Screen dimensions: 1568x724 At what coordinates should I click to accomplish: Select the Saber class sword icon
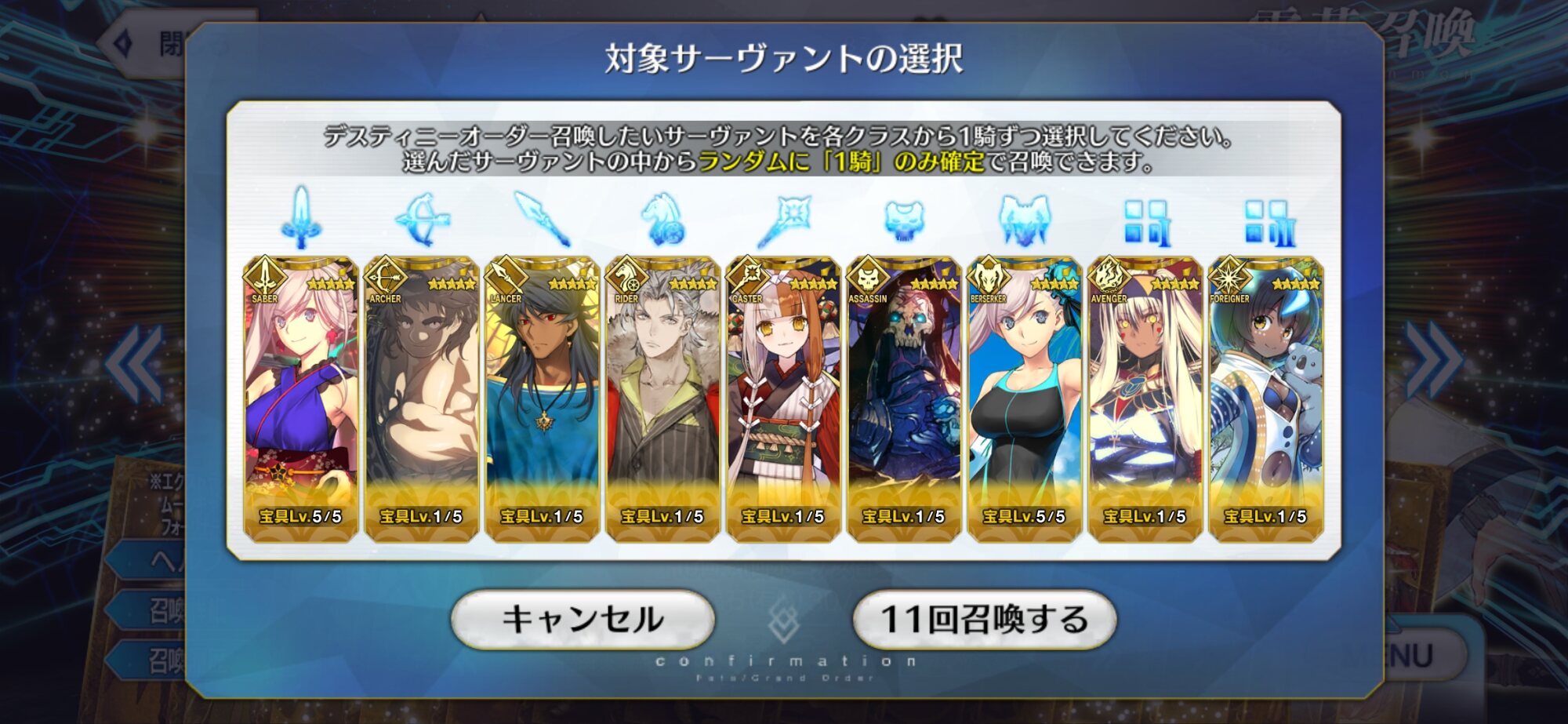coord(301,217)
